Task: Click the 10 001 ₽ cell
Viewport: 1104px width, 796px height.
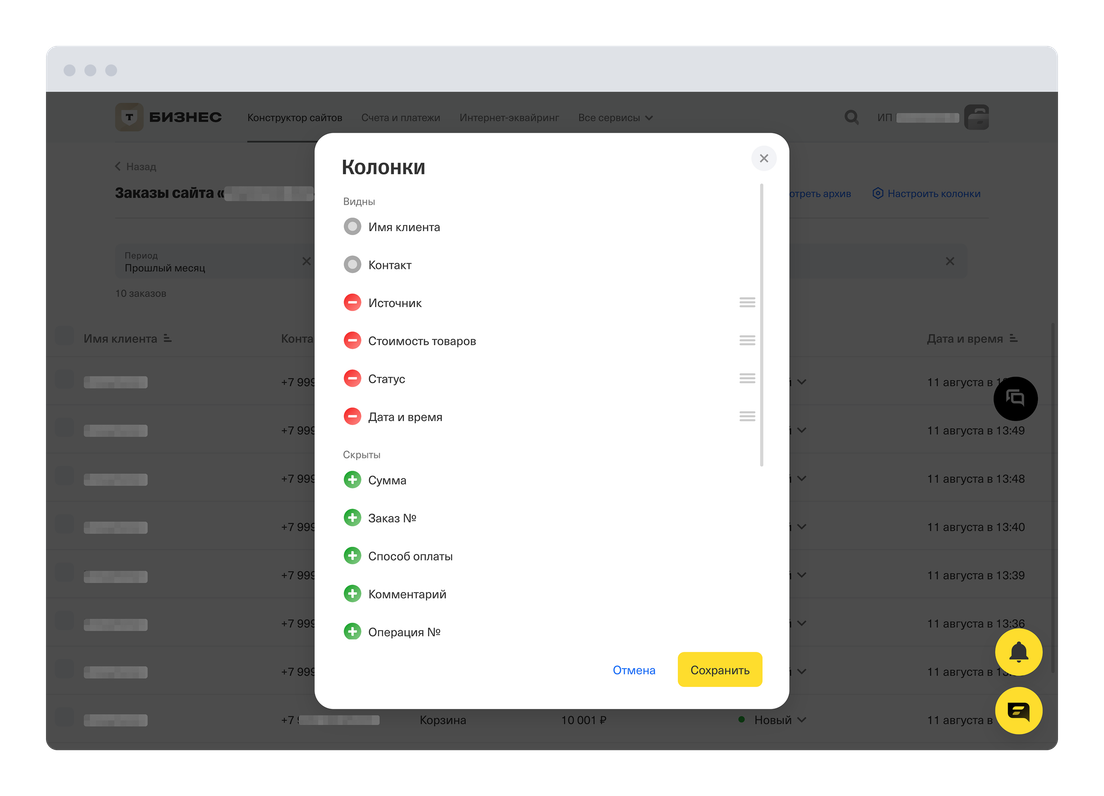Action: [x=584, y=720]
